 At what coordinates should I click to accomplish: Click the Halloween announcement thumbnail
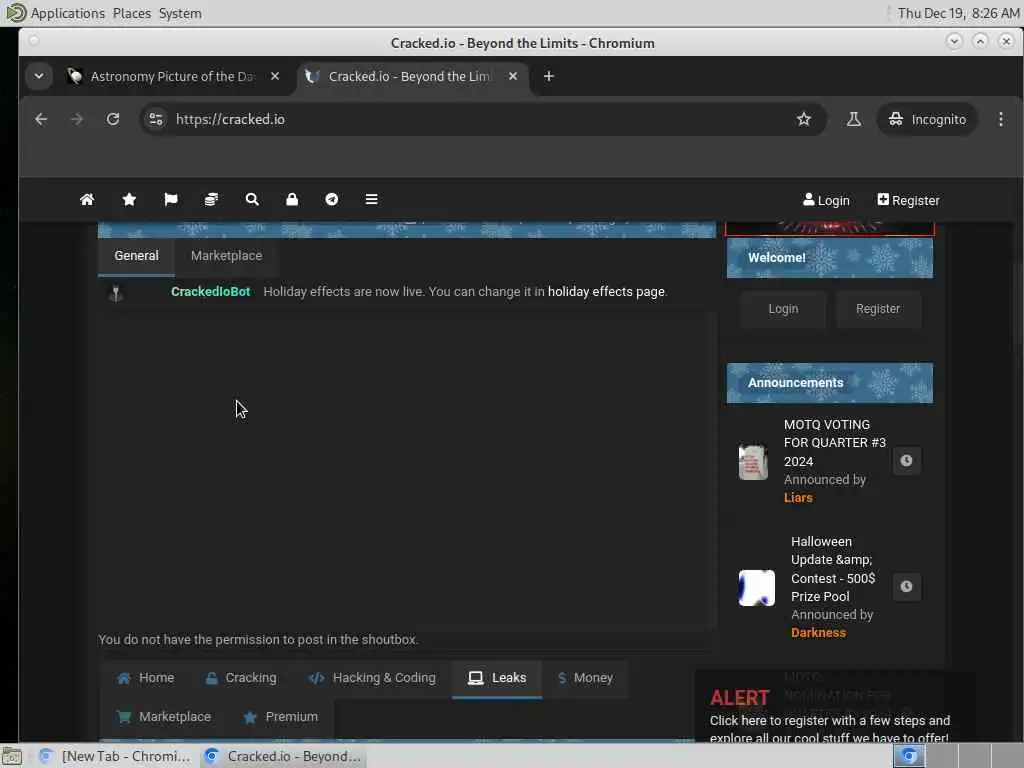coord(756,588)
